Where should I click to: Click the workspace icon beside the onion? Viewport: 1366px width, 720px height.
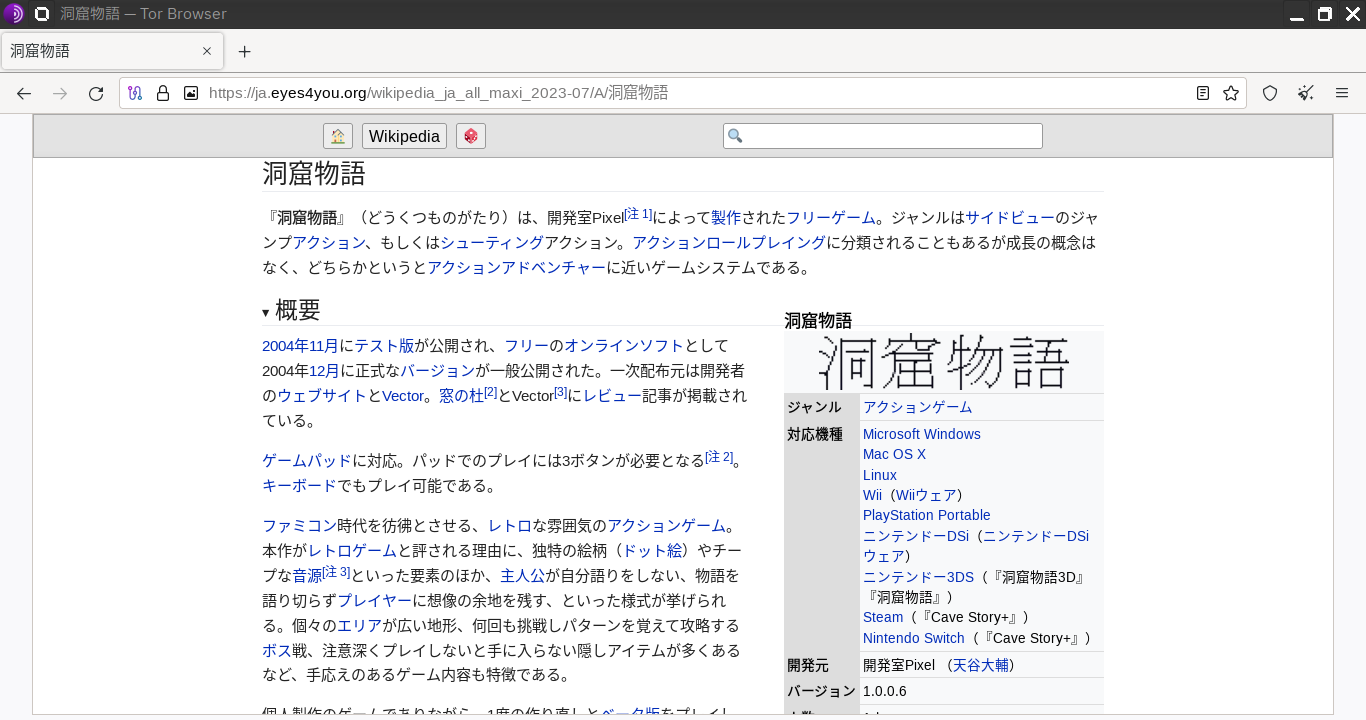tap(42, 14)
